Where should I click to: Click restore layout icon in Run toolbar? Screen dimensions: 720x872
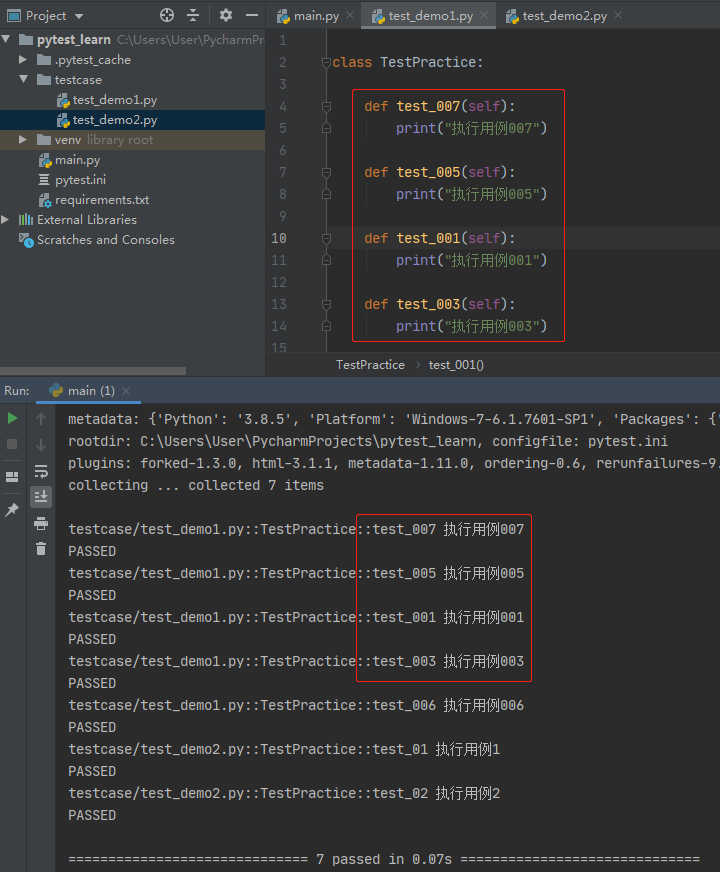coord(12,477)
